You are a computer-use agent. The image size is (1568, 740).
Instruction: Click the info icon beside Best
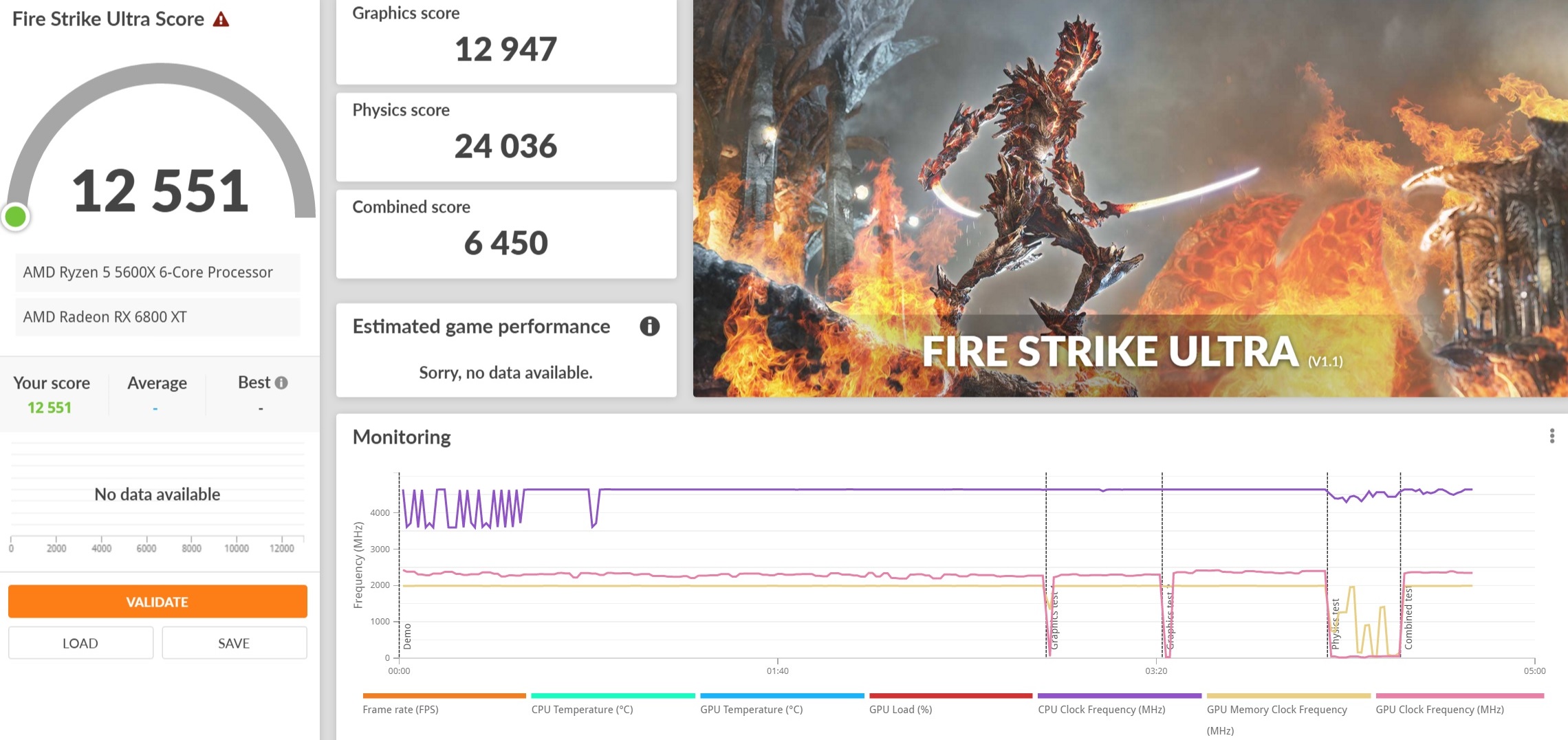pyautogui.click(x=281, y=383)
